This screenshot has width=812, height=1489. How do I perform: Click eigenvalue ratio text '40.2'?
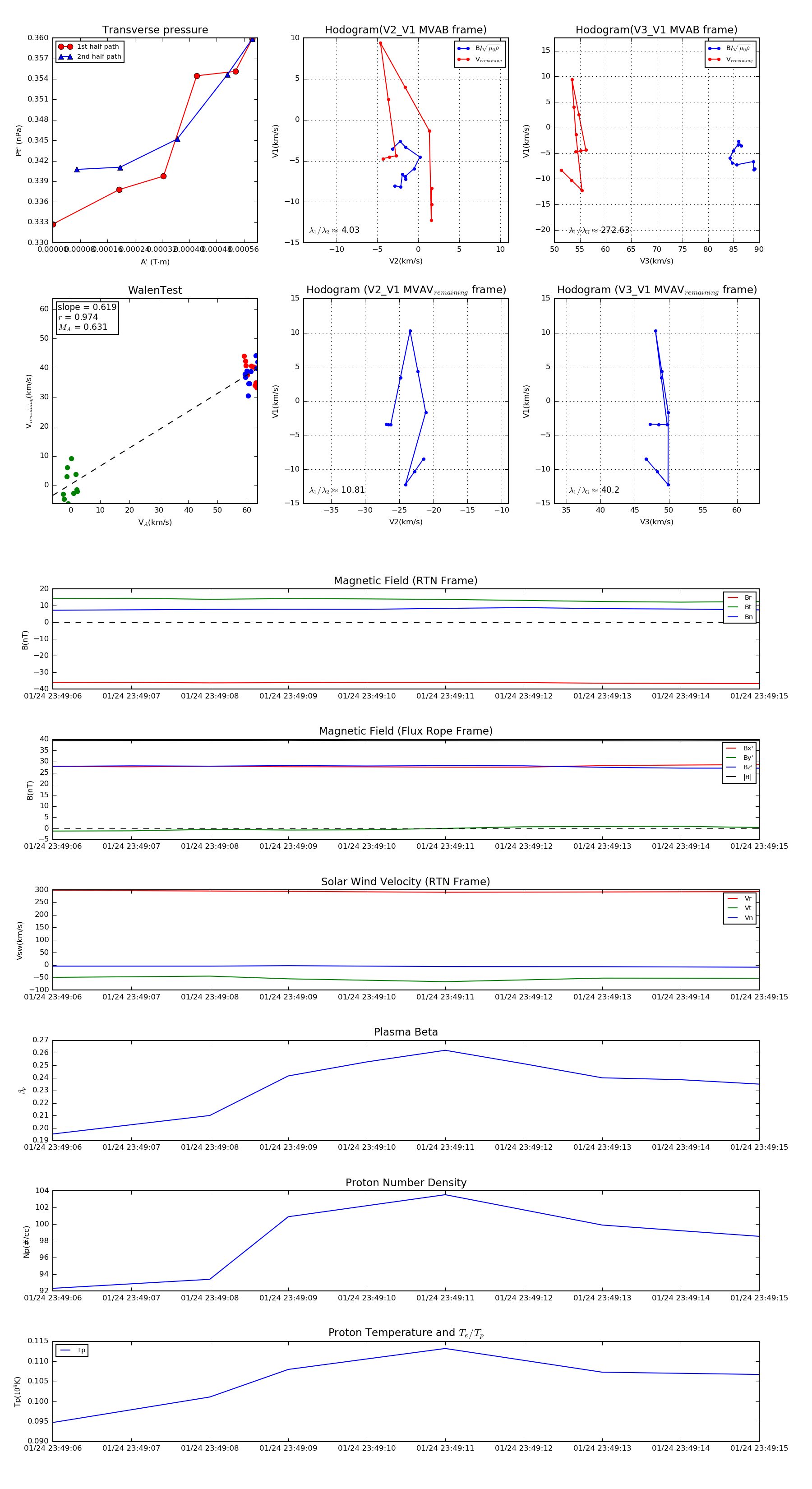pos(610,490)
